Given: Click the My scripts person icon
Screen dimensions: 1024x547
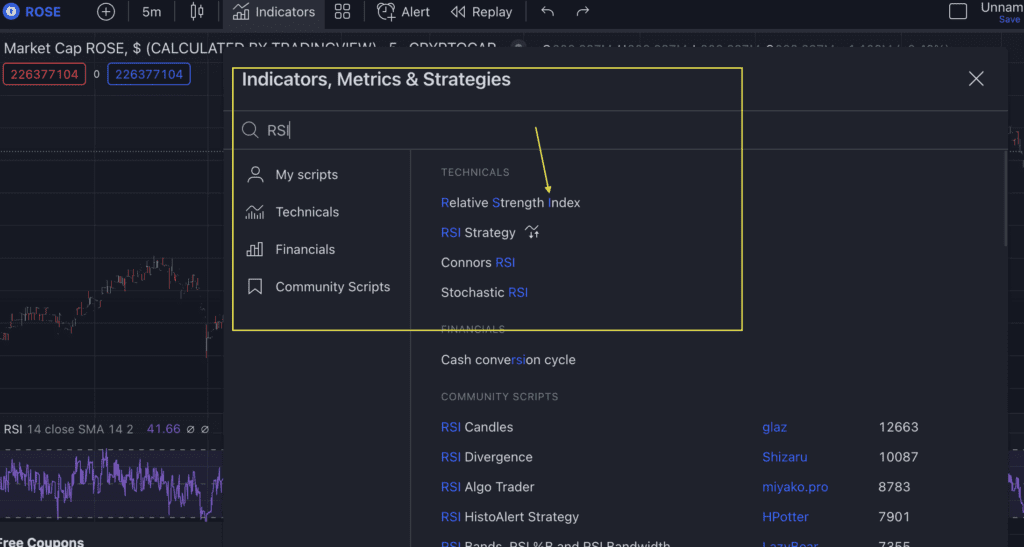Looking at the screenshot, I should tap(255, 174).
